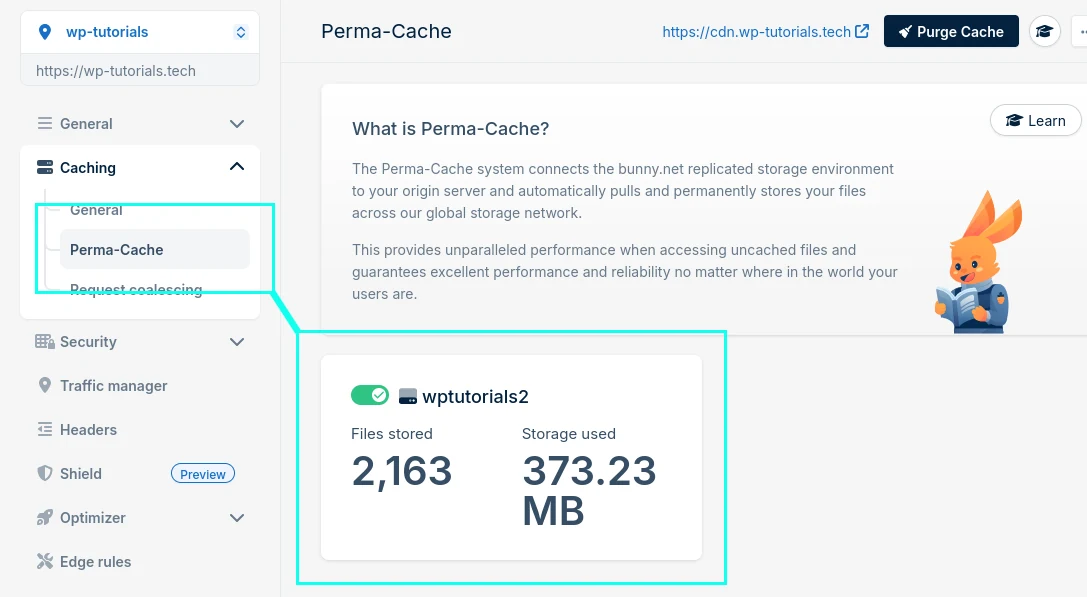Click the Security firewall icon
This screenshot has width=1087, height=597.
click(44, 342)
